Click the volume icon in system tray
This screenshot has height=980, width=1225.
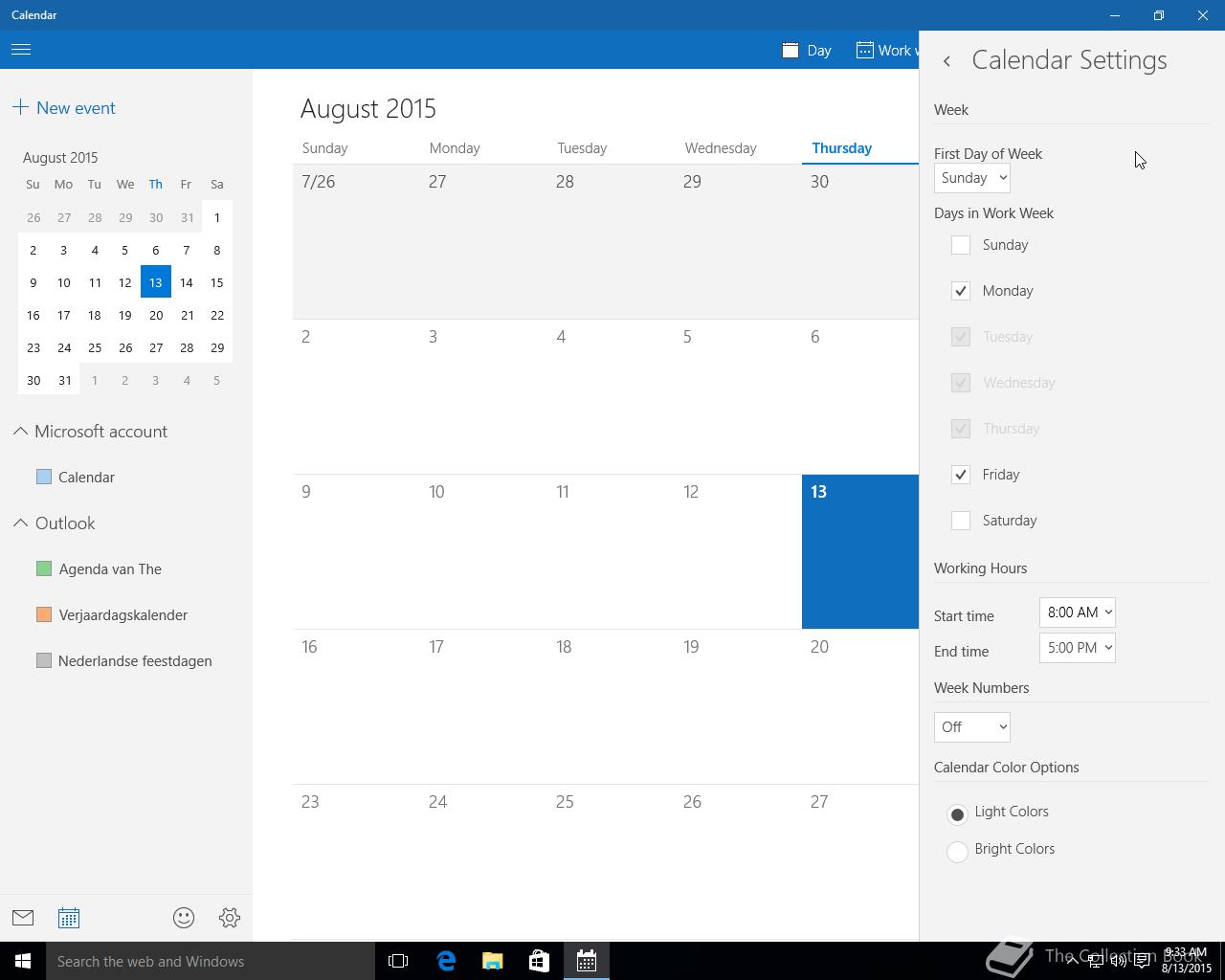pyautogui.click(x=1118, y=961)
